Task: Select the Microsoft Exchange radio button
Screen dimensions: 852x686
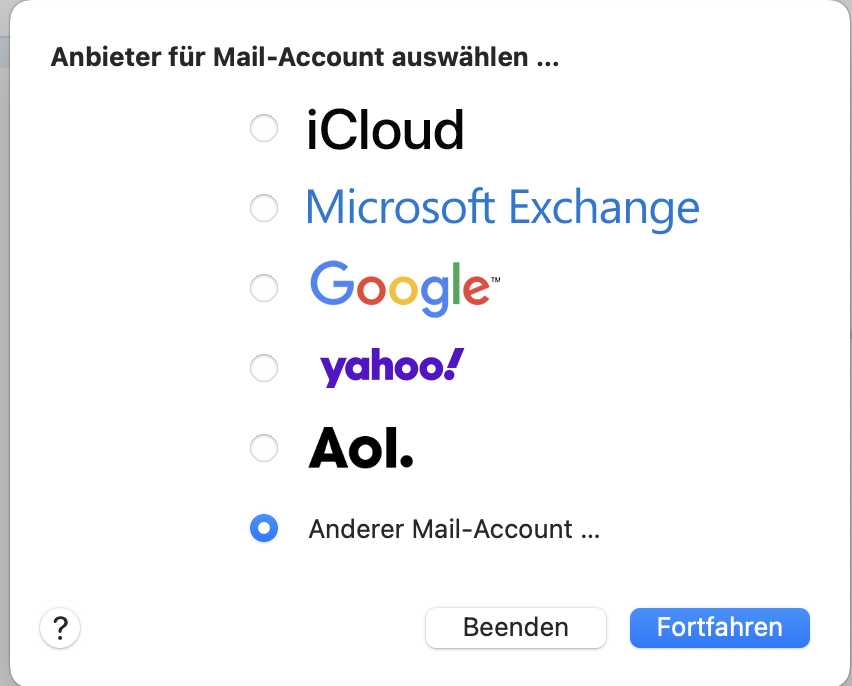Action: click(264, 208)
